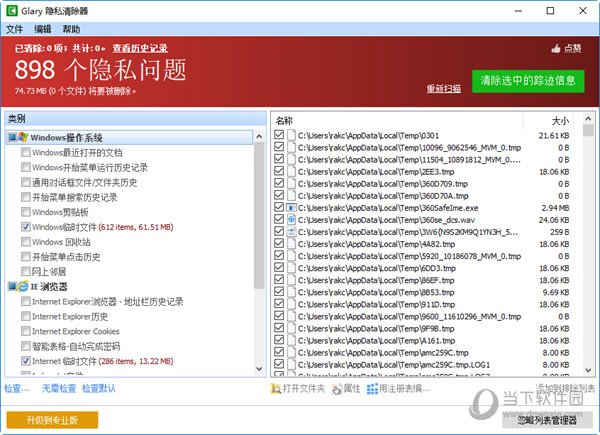Uncheck Windows临时文件 checkbox
The image size is (600, 435).
pyautogui.click(x=26, y=227)
